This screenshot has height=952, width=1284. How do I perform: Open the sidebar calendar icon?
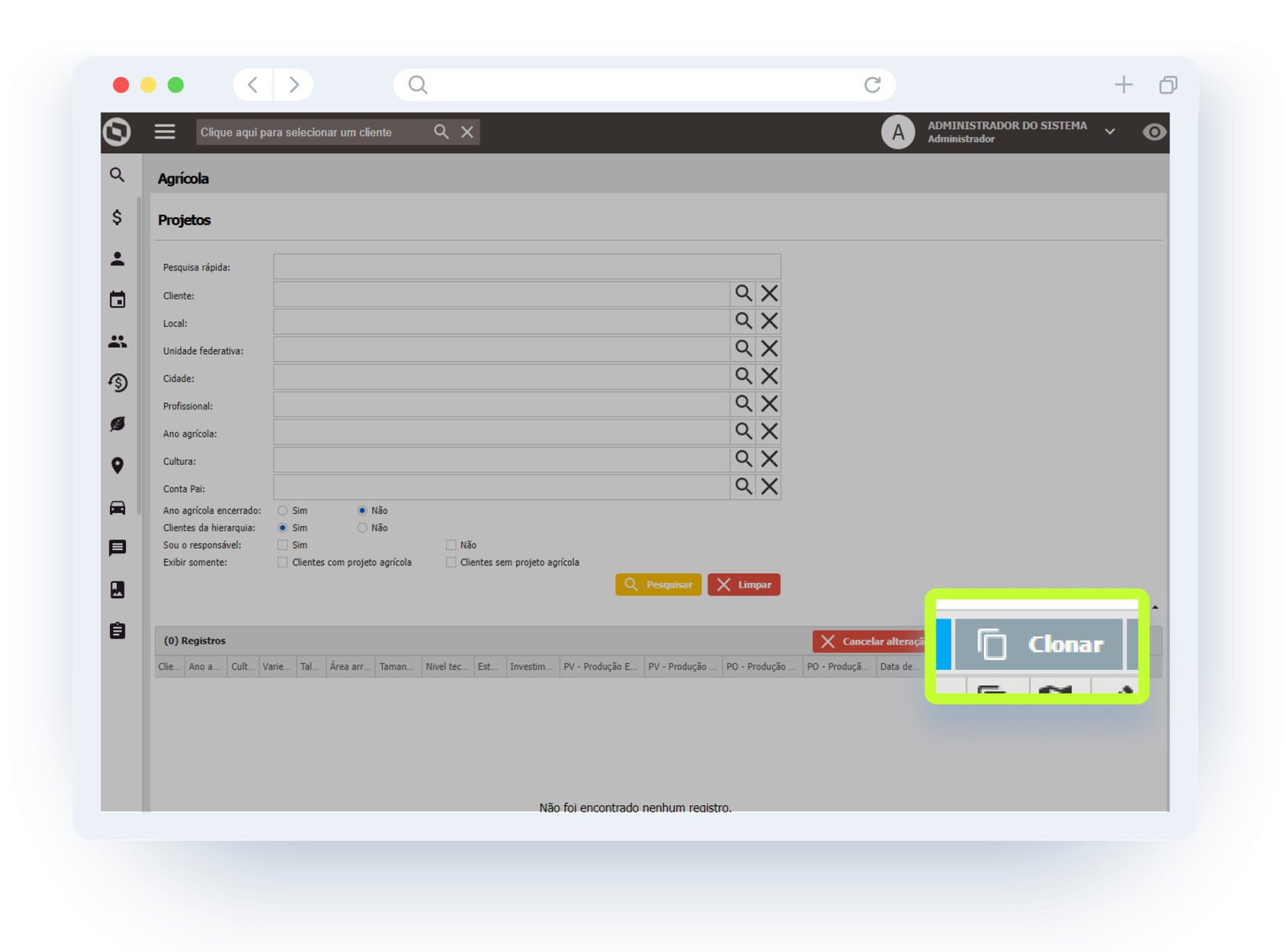tap(117, 299)
